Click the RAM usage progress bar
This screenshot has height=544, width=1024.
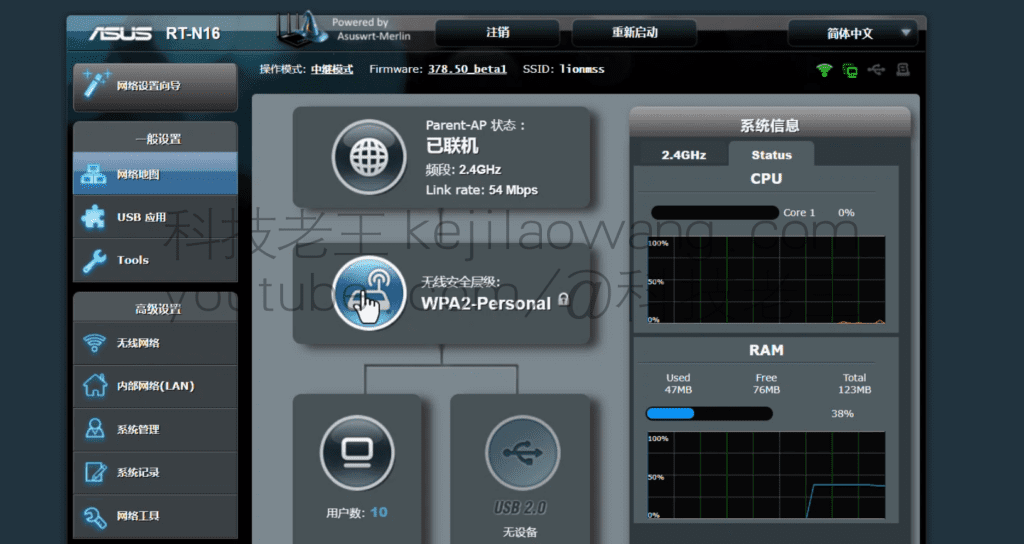click(709, 413)
